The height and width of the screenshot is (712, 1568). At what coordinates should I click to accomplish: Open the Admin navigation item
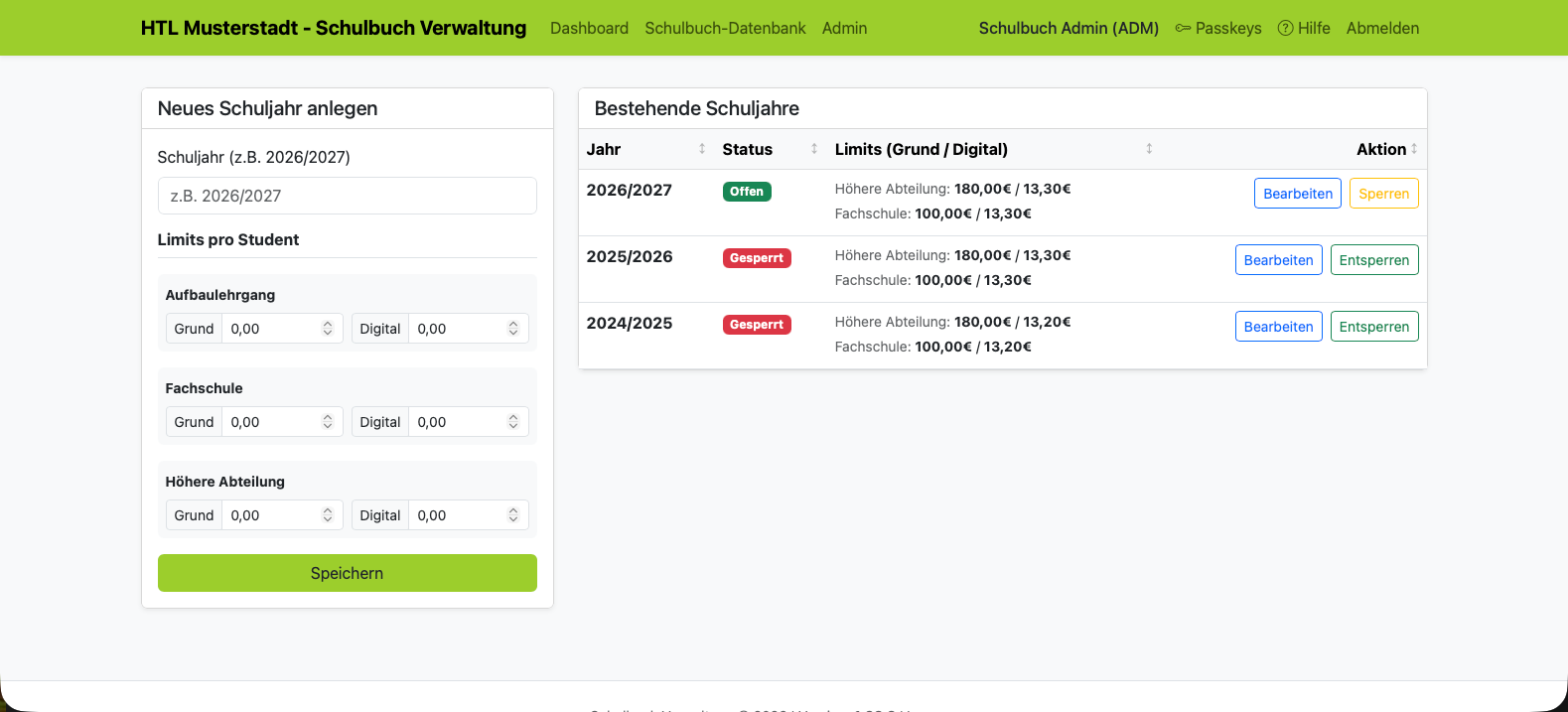(844, 28)
